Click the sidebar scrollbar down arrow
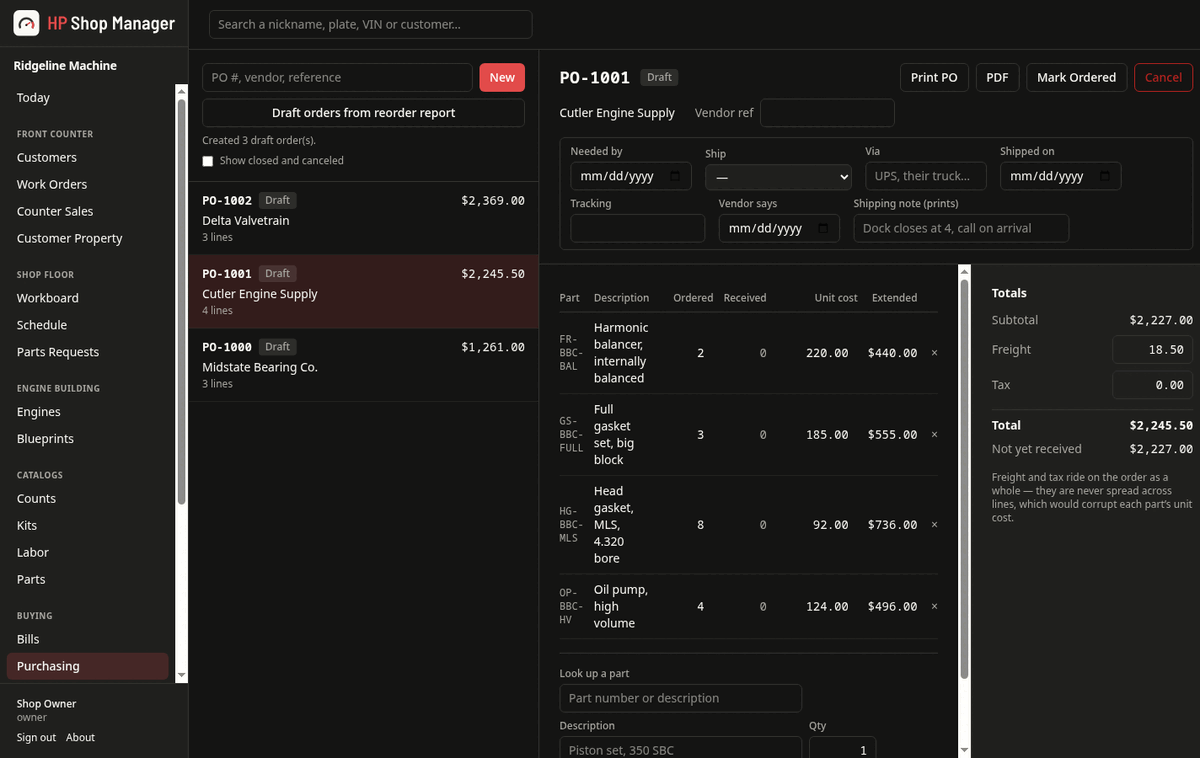1200x758 pixels. pos(181,676)
